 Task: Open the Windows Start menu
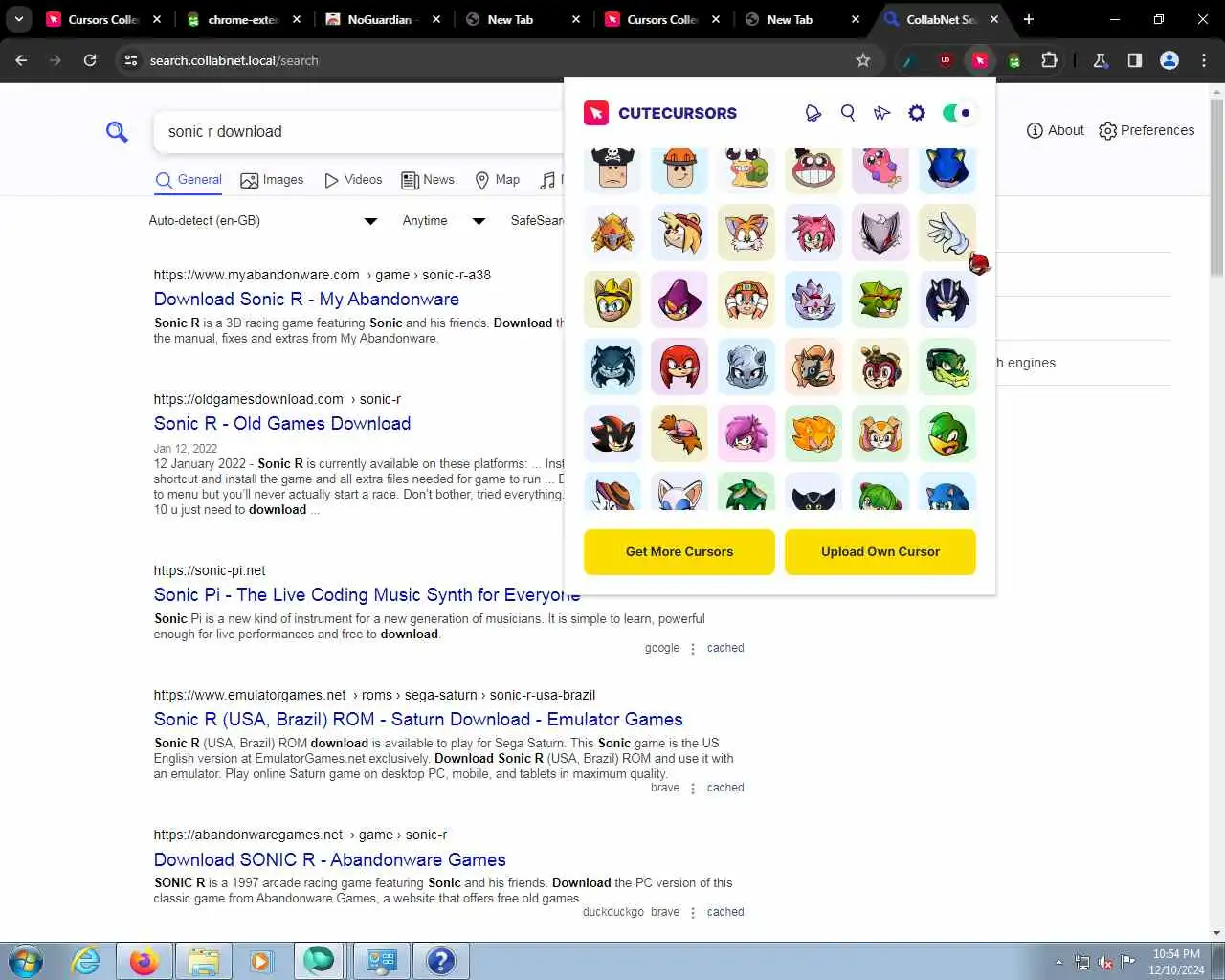[26, 961]
